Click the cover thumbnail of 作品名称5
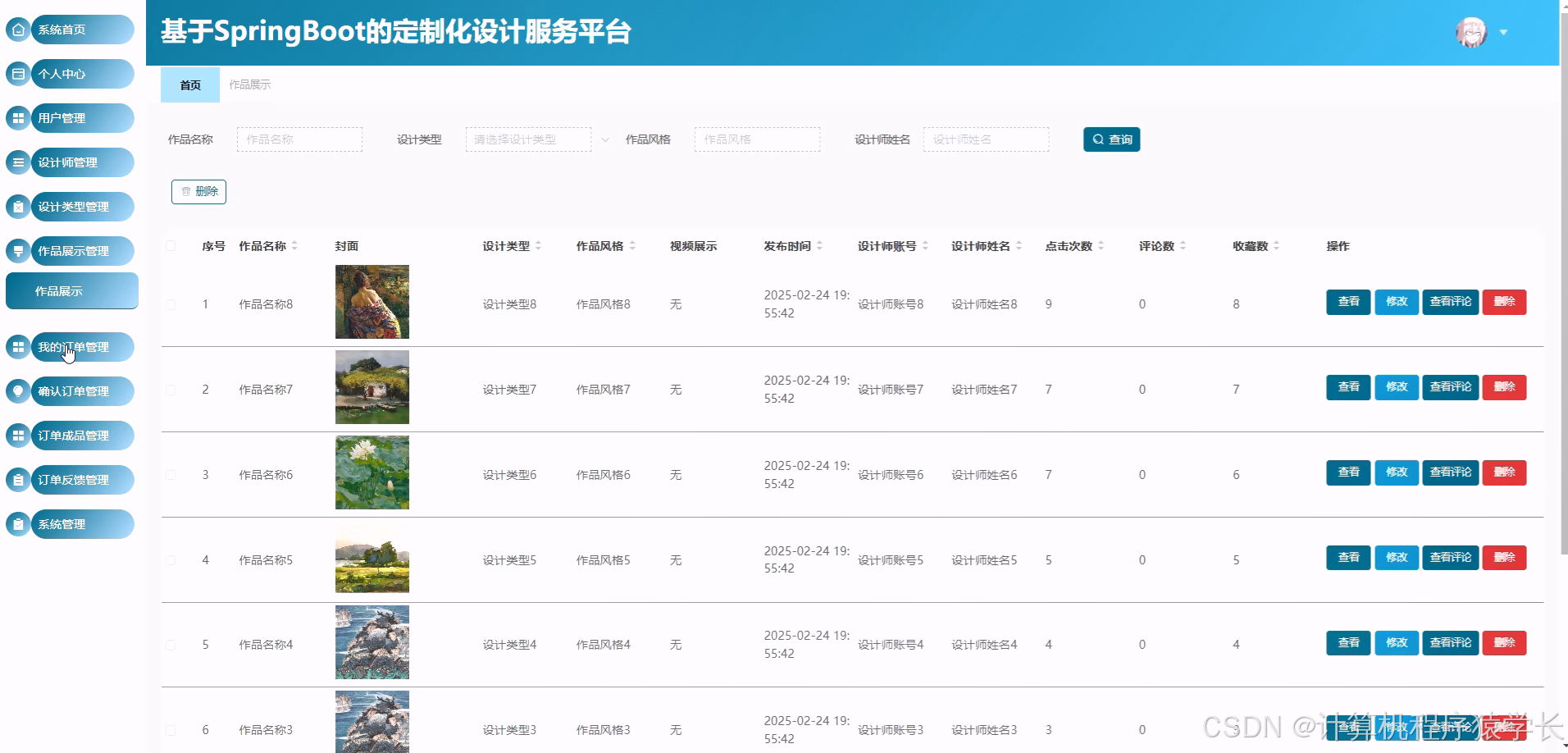The width and height of the screenshot is (1568, 753). click(371, 559)
